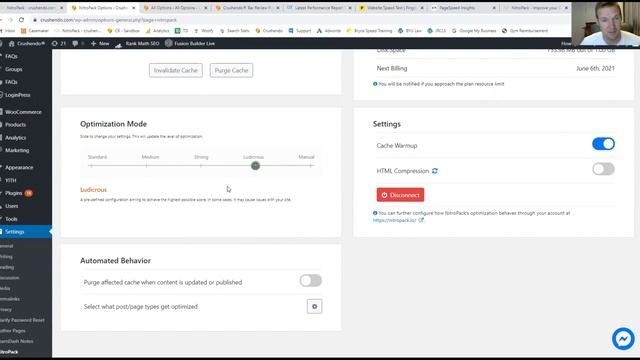Open Clarify Password Reset under Settings
The width and height of the screenshot is (640, 360).
[x=22, y=320]
